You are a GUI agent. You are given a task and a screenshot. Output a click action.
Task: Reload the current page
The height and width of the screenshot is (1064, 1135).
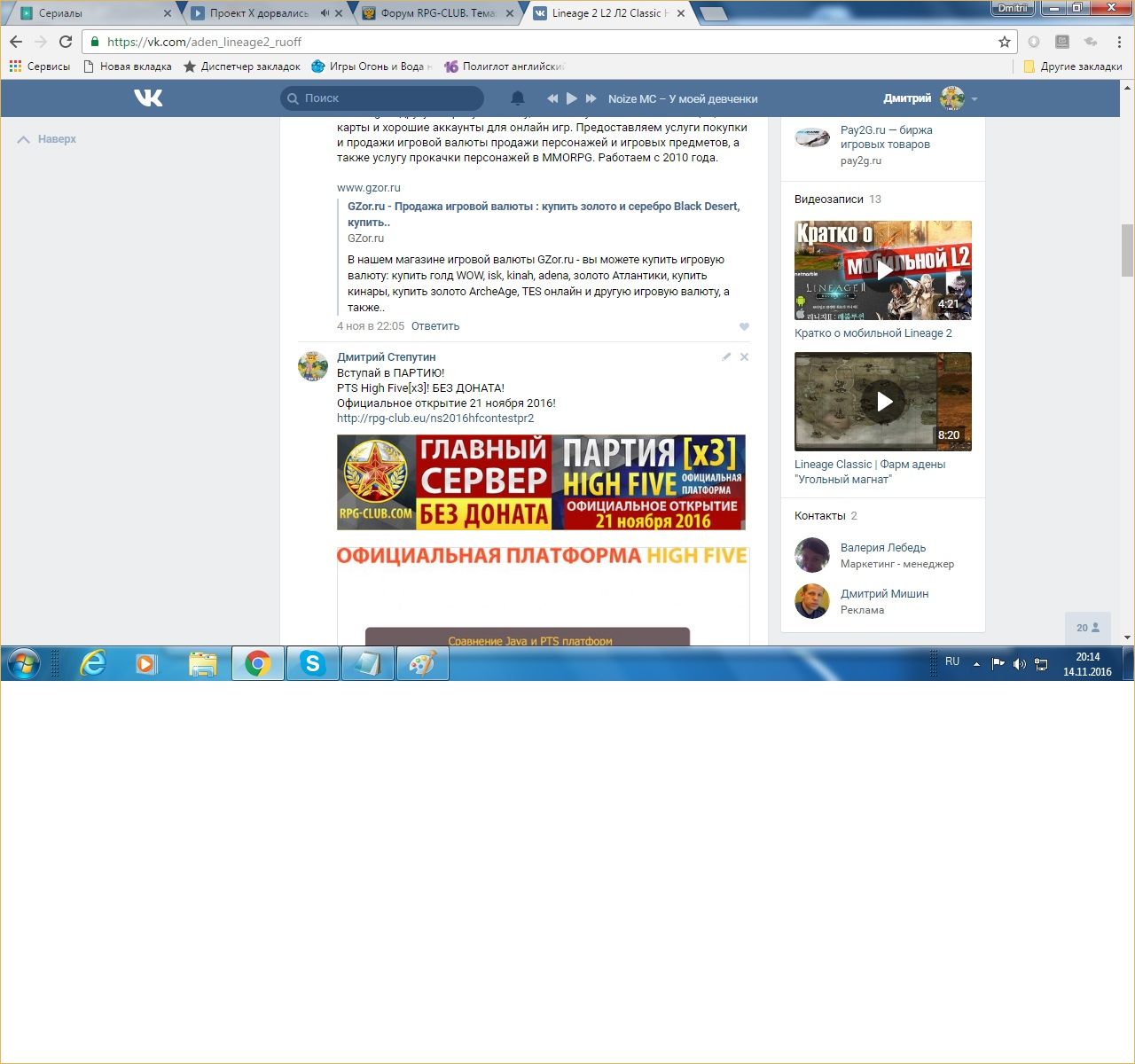point(66,42)
